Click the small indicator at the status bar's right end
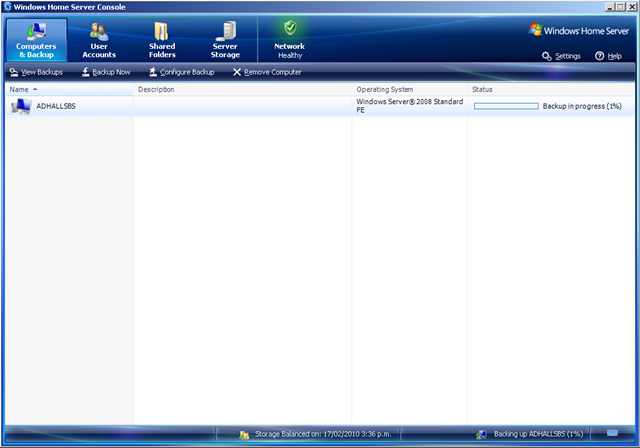The width and height of the screenshot is (640, 448). 612,433
